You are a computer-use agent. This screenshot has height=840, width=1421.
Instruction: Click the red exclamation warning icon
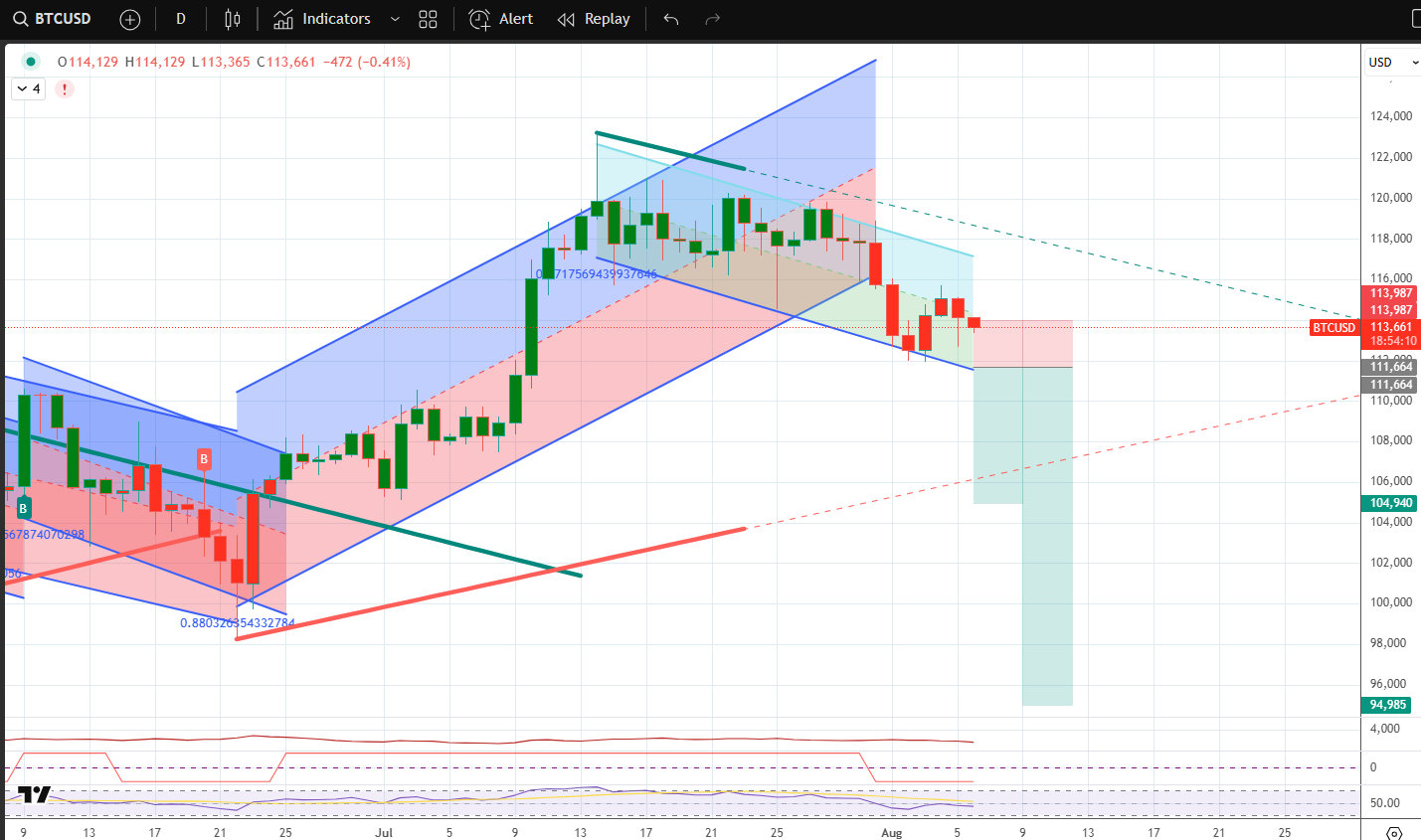coord(65,88)
